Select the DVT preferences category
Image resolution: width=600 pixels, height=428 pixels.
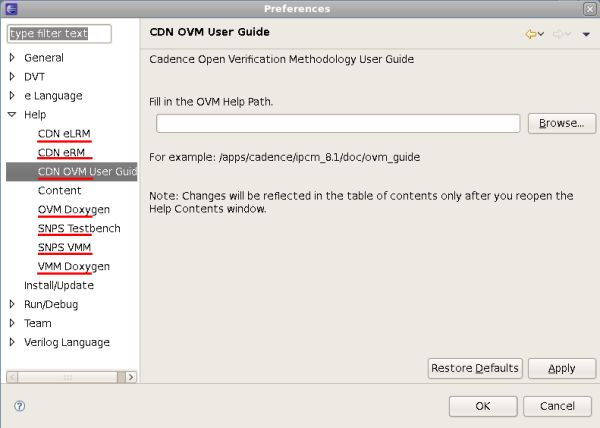pos(34,77)
